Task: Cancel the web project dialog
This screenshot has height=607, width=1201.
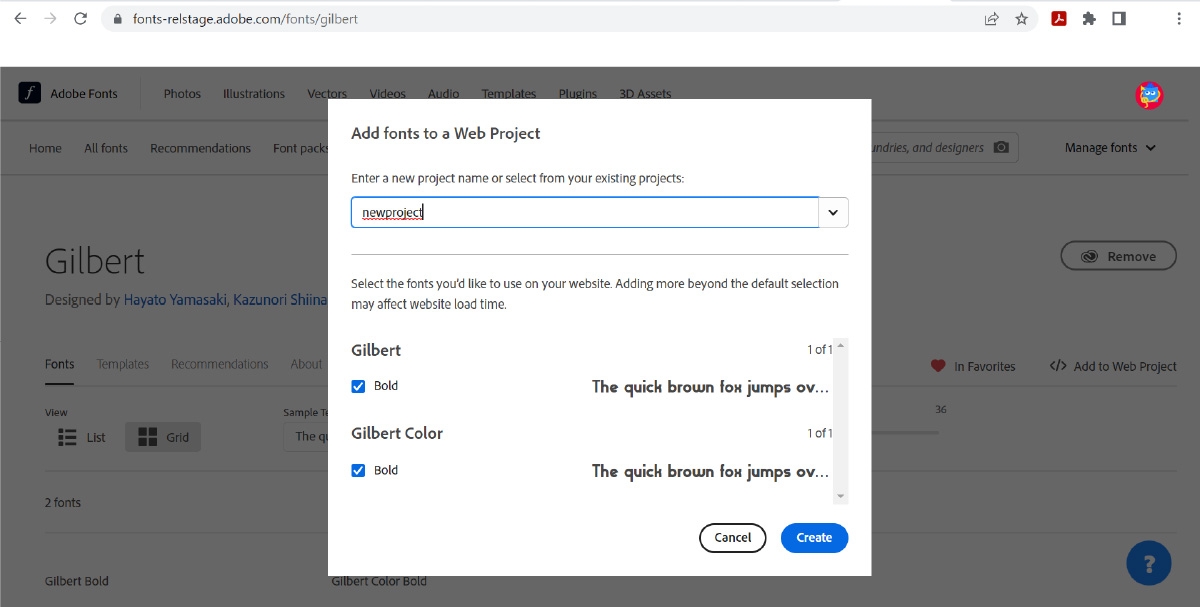Action: pos(732,537)
